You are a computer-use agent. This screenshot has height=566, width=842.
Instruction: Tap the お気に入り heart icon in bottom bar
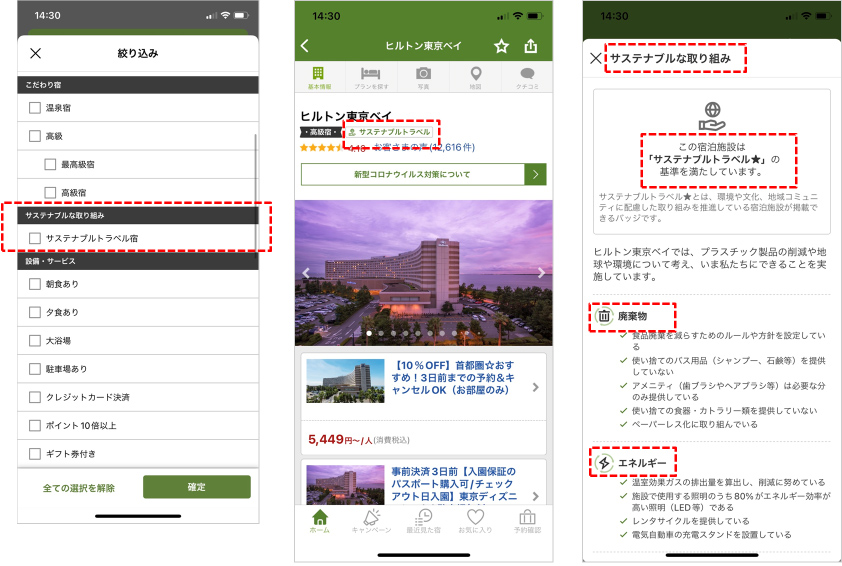(475, 520)
